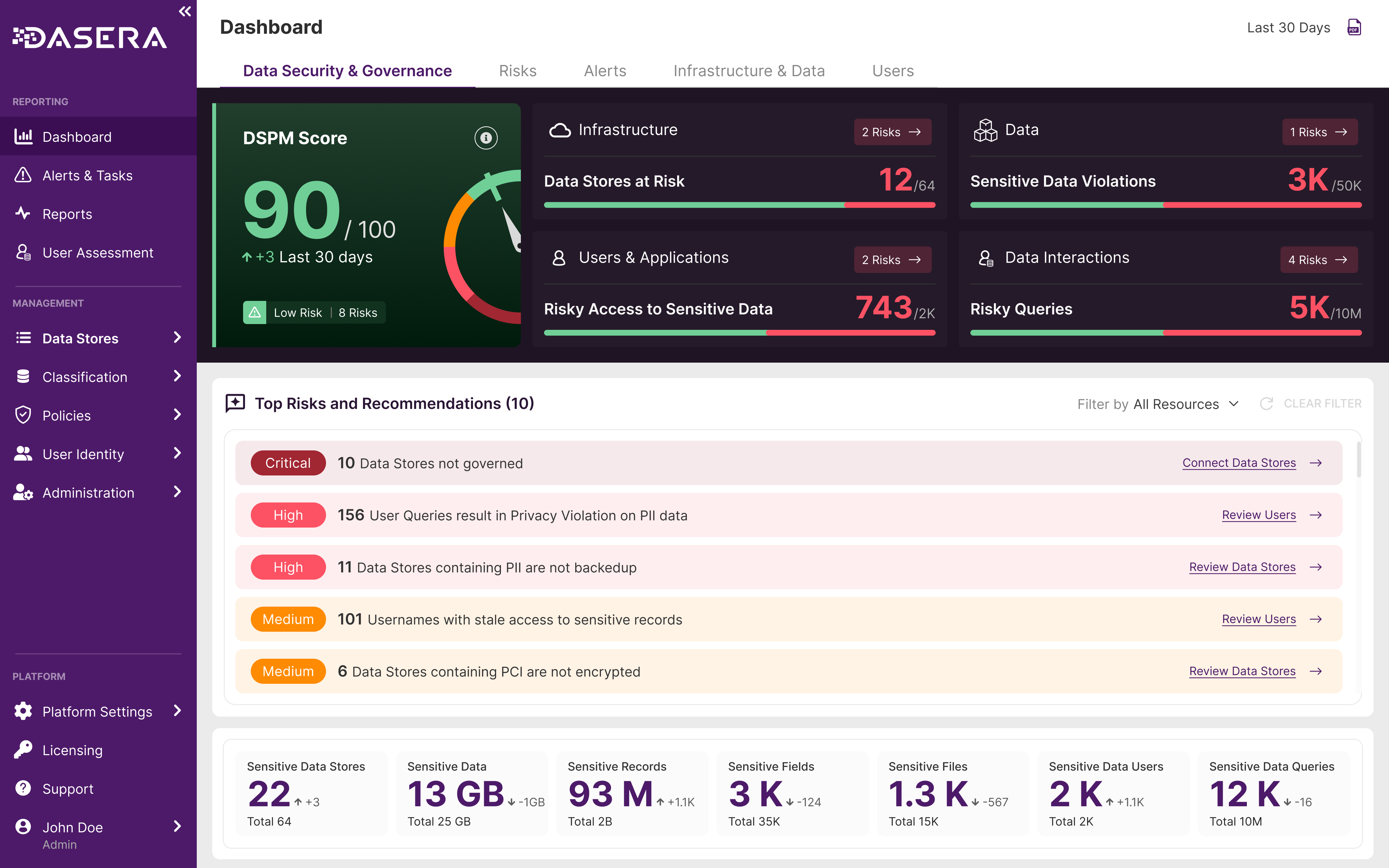Click the Licensing key icon
The height and width of the screenshot is (868, 1389).
click(x=23, y=750)
